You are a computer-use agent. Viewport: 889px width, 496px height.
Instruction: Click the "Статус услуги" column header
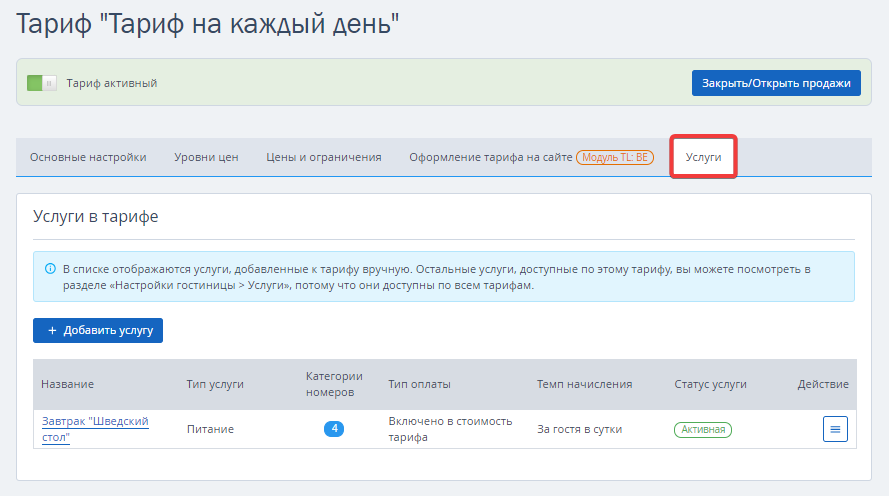(x=710, y=384)
